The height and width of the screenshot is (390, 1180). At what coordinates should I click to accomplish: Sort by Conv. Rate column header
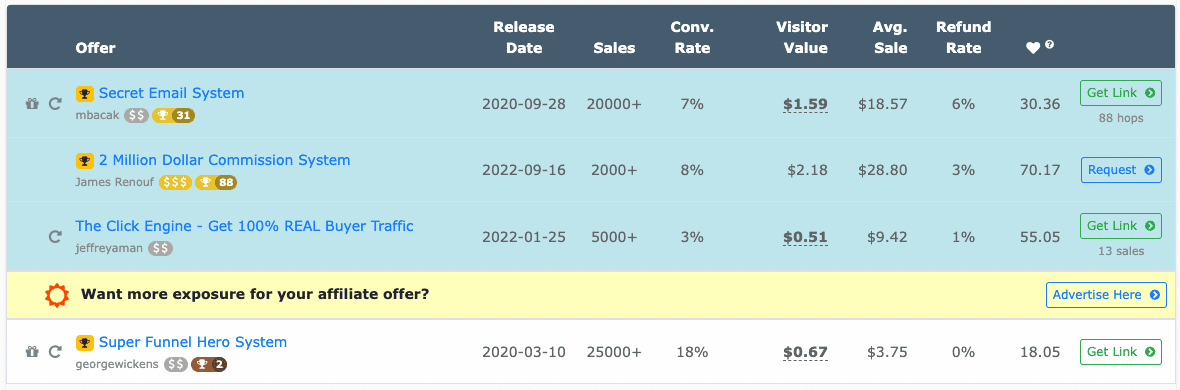(x=692, y=38)
